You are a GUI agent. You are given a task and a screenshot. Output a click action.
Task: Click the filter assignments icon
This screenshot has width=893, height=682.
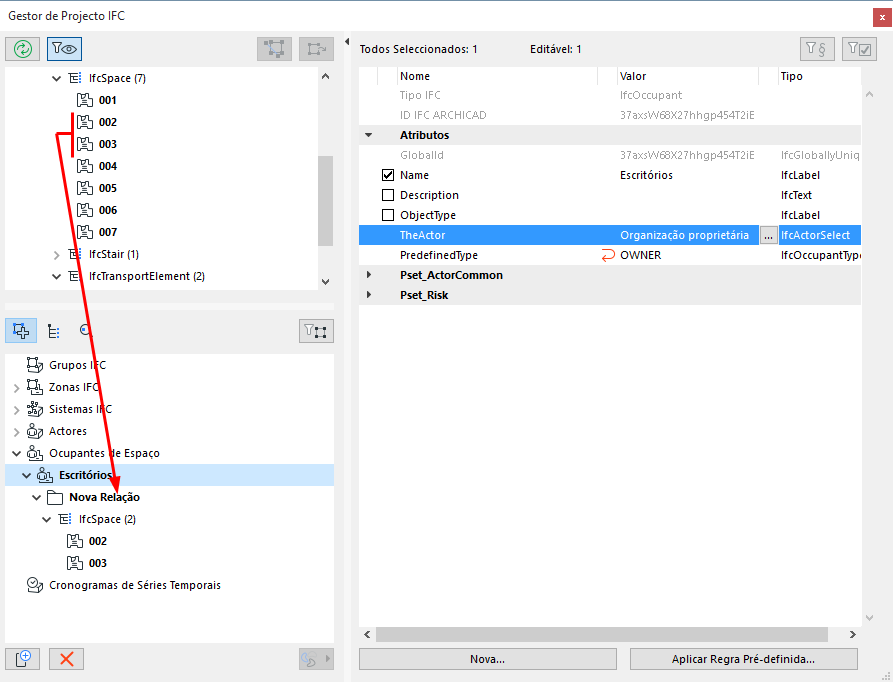[317, 331]
